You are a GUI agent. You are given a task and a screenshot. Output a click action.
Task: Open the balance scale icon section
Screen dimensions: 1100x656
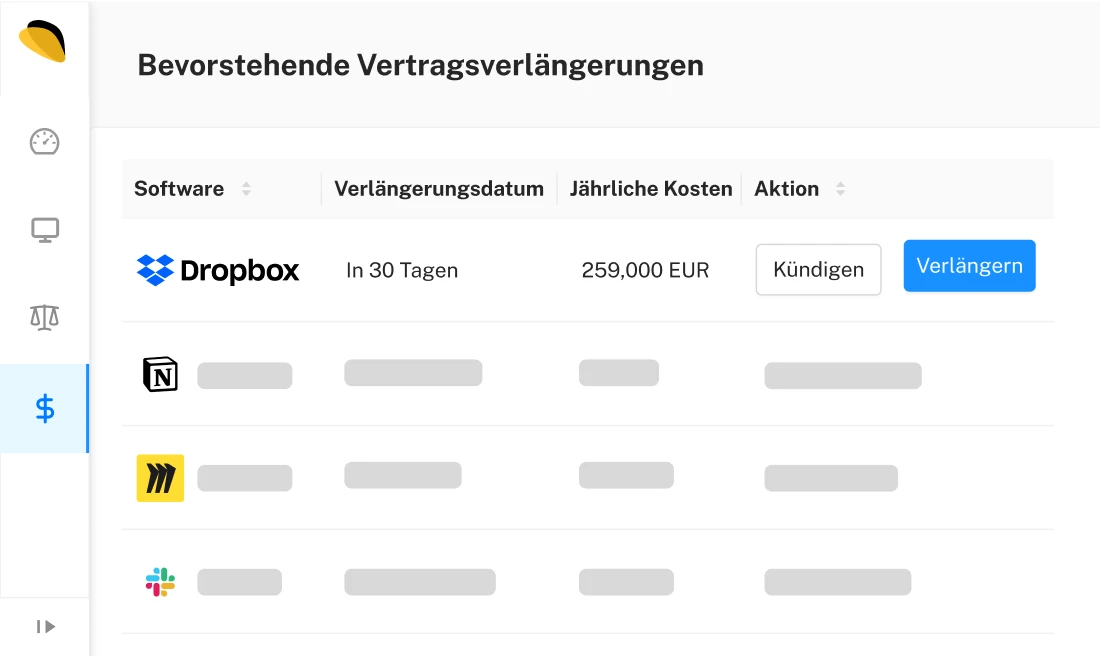(44, 318)
